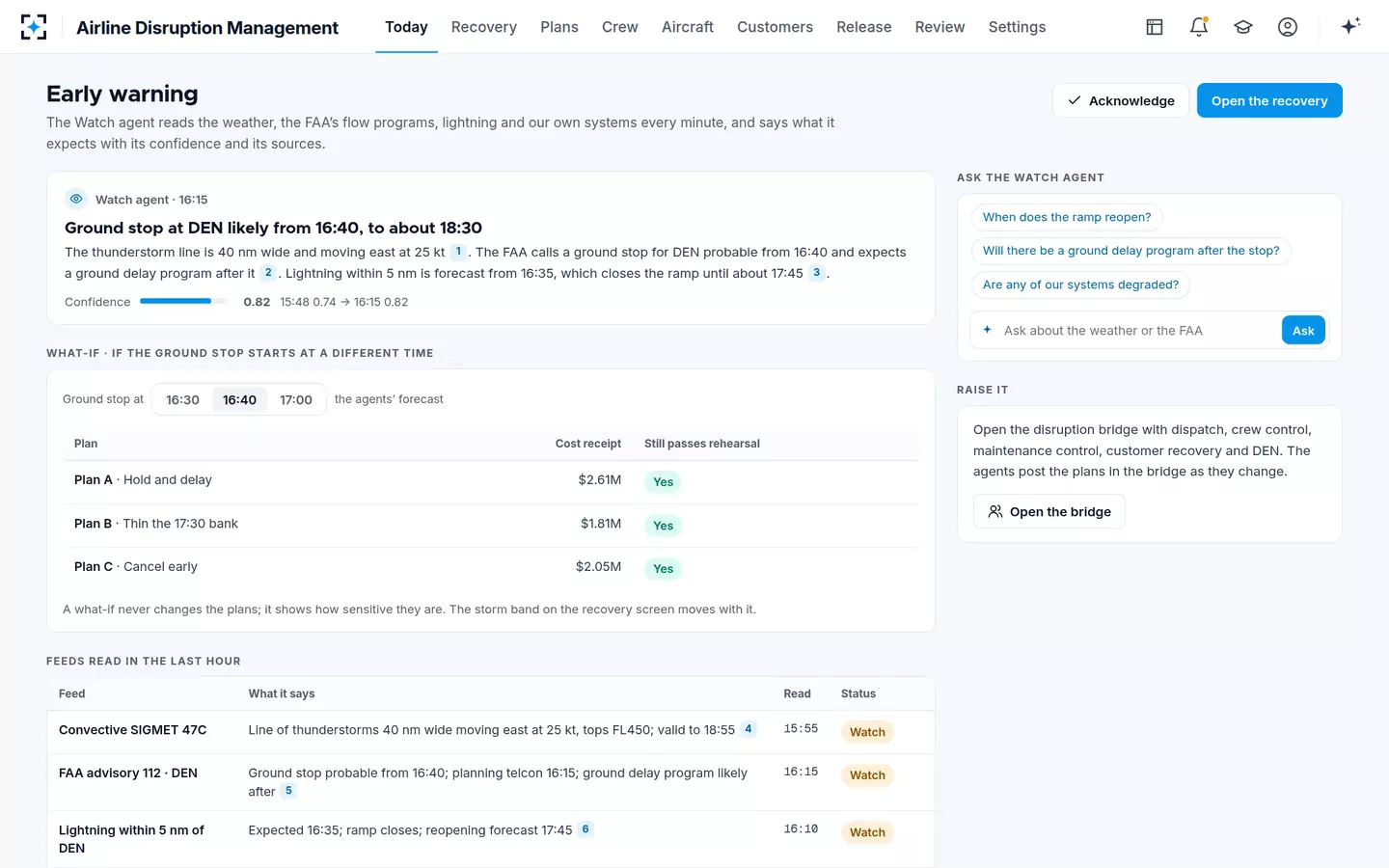Open source citation 6 on Lightning row
The image size is (1389, 868).
click(x=586, y=829)
